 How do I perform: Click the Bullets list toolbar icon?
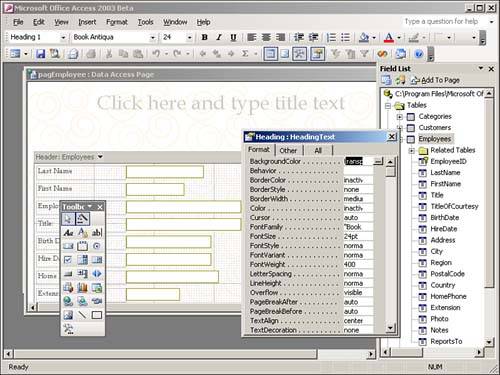[345, 37]
